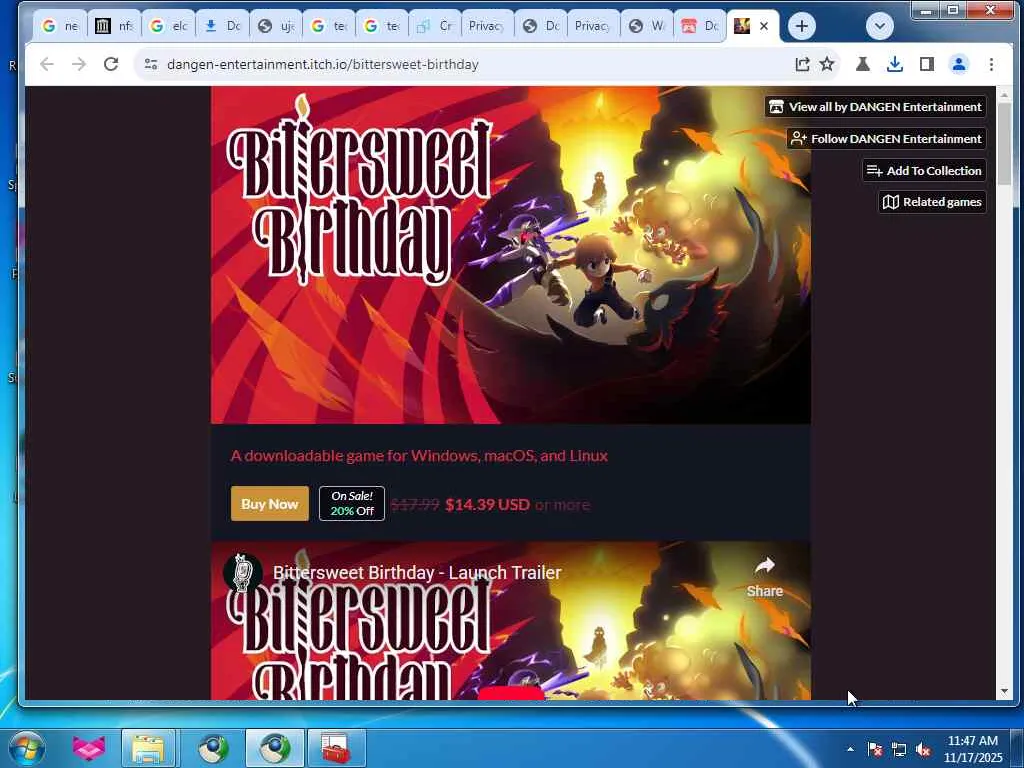This screenshot has width=1024, height=768.
Task: Open the Chrome three-dot menu
Action: tap(991, 64)
